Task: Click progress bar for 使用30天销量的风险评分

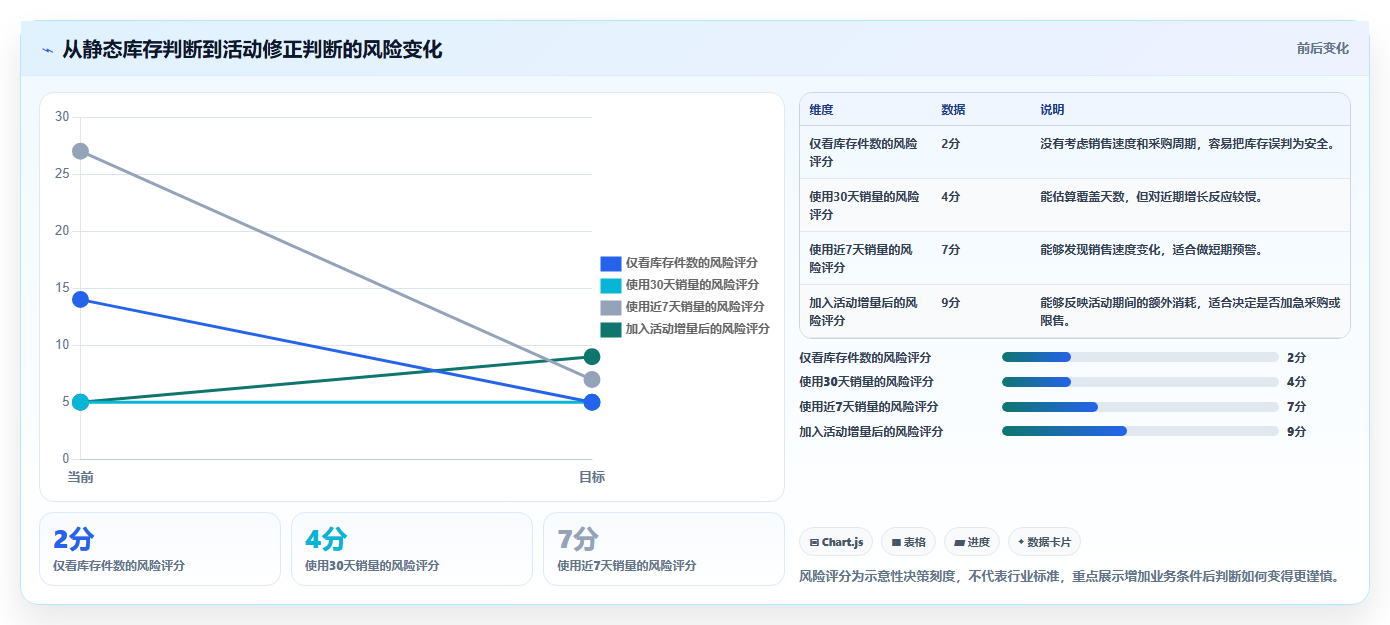Action: 1140,382
